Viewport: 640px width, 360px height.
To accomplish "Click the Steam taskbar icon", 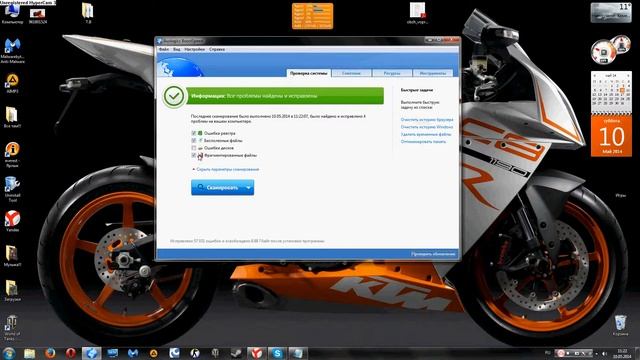I will [236, 353].
